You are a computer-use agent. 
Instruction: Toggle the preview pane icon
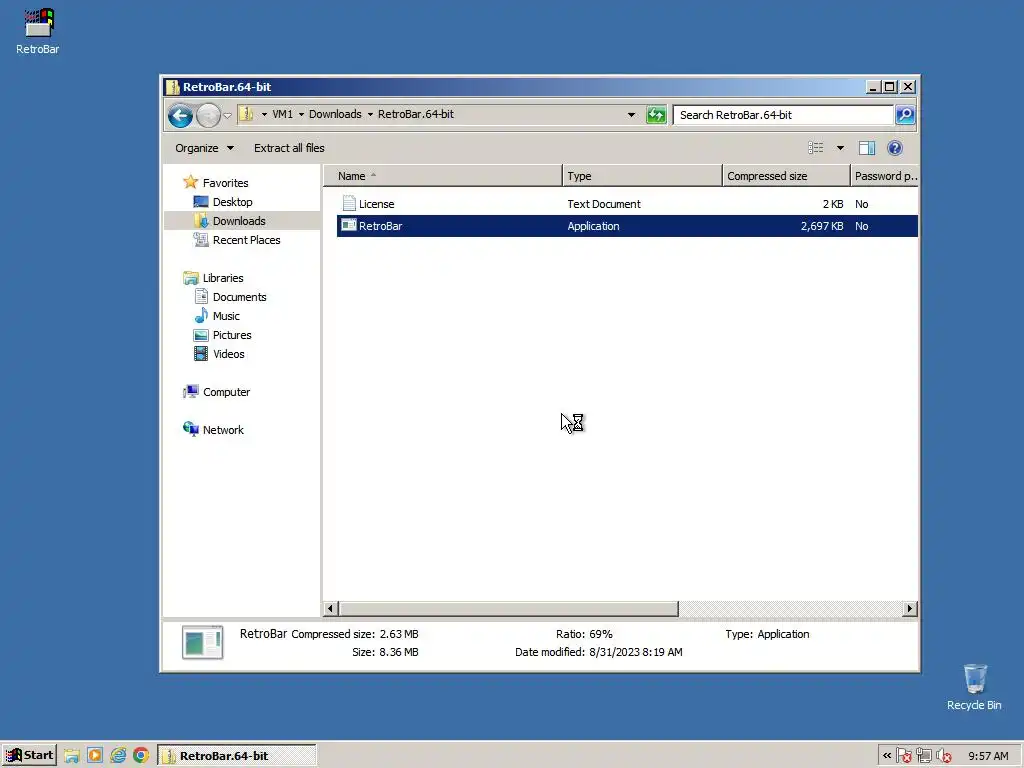[x=867, y=148]
